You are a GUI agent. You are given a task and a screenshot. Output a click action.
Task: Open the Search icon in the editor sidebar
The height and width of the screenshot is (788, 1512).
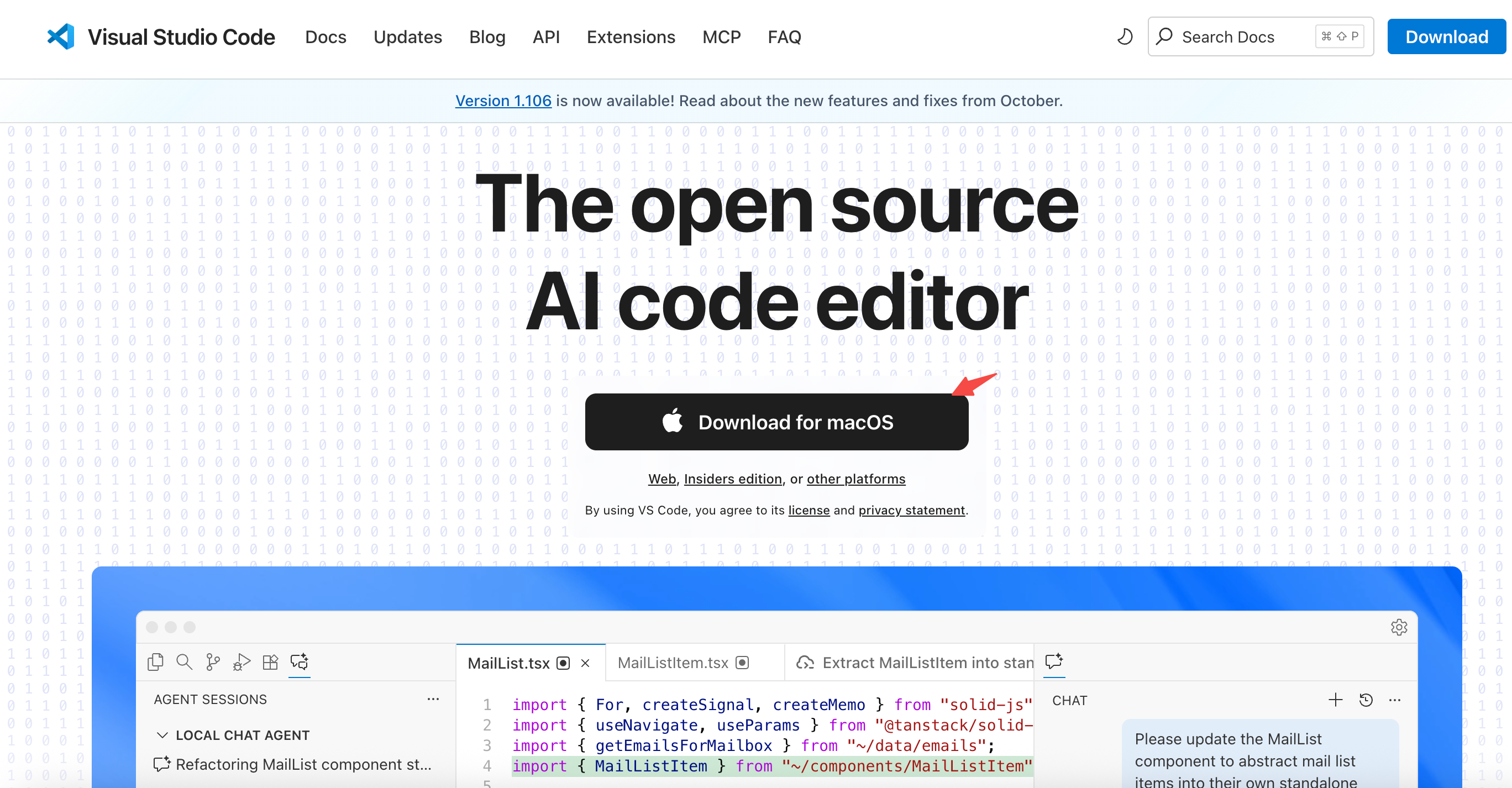pos(185,662)
